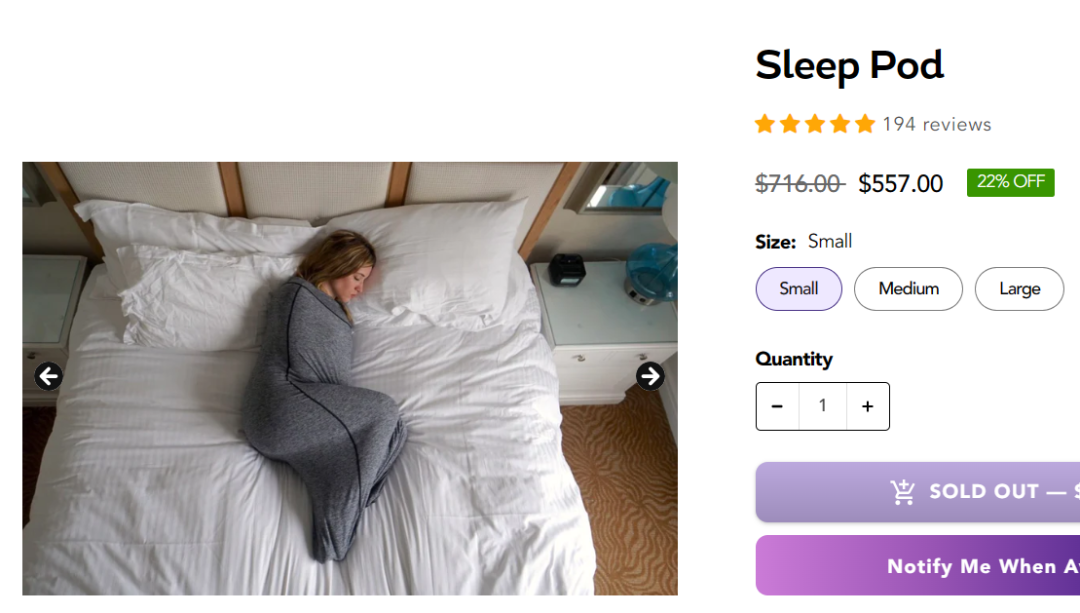
Task: Choose the Medium size option
Action: click(x=908, y=289)
